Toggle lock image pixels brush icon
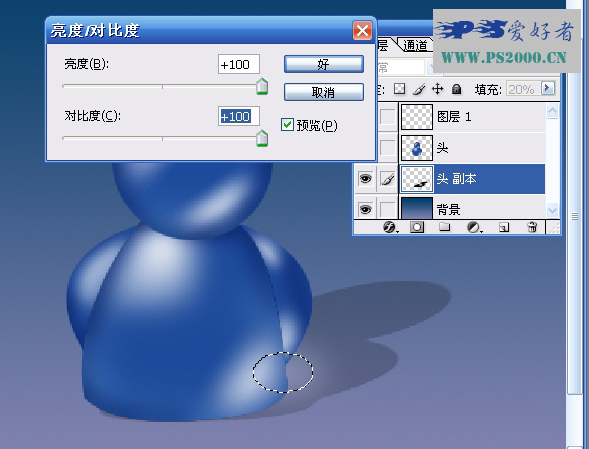Image resolution: width=589 pixels, height=449 pixels. coord(419,89)
